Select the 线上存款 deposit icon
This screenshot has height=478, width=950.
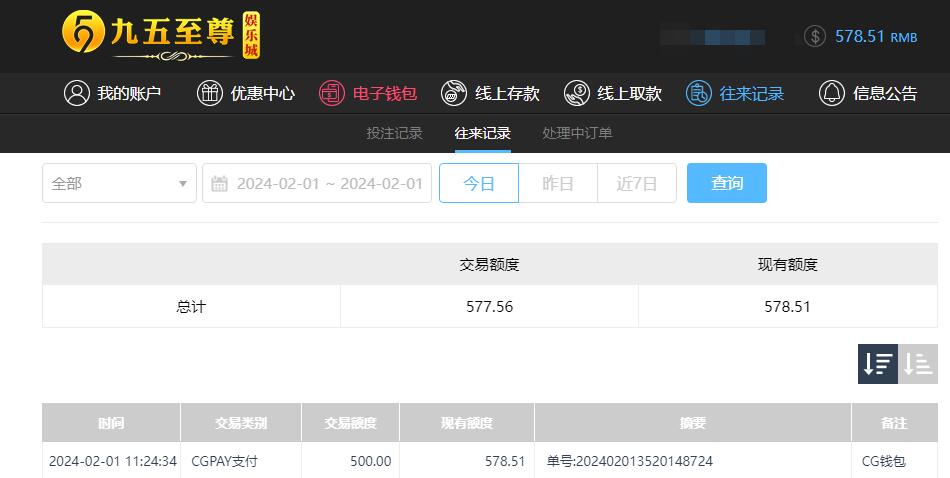pos(454,93)
